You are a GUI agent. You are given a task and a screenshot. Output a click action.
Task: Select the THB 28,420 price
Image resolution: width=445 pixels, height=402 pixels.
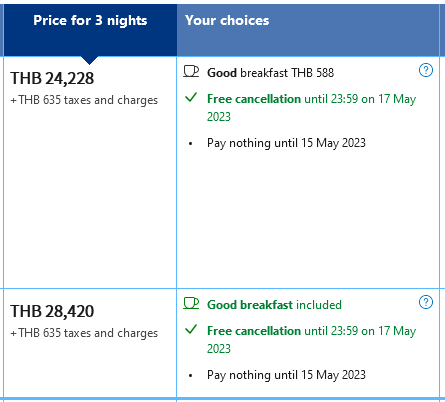[52, 311]
